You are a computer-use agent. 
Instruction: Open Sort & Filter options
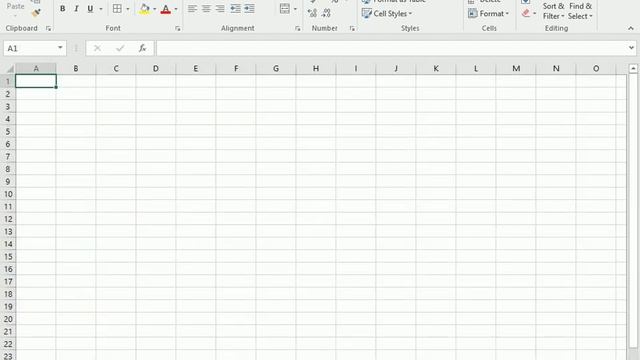(x=553, y=11)
